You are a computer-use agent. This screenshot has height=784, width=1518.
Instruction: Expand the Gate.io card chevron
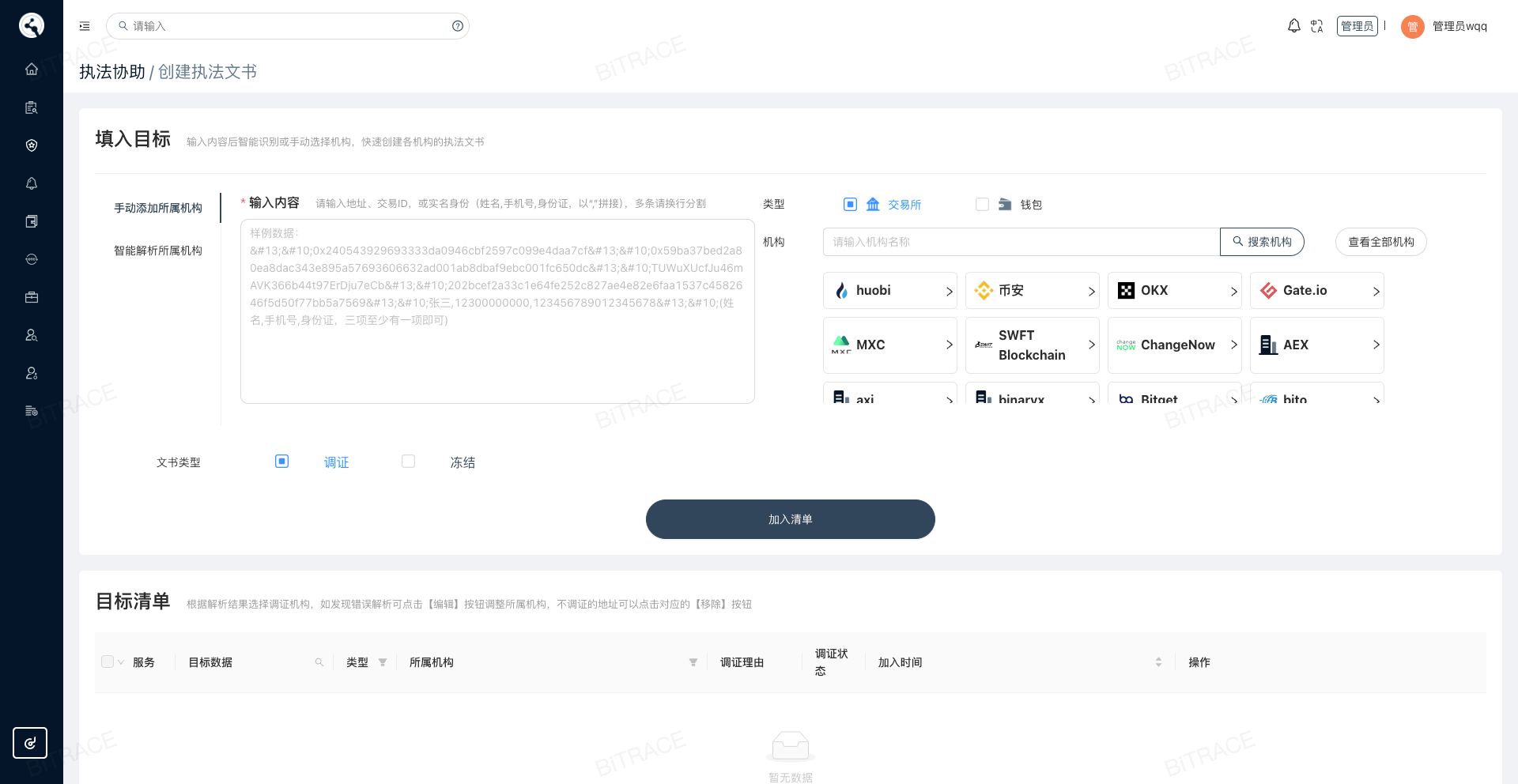(1376, 292)
